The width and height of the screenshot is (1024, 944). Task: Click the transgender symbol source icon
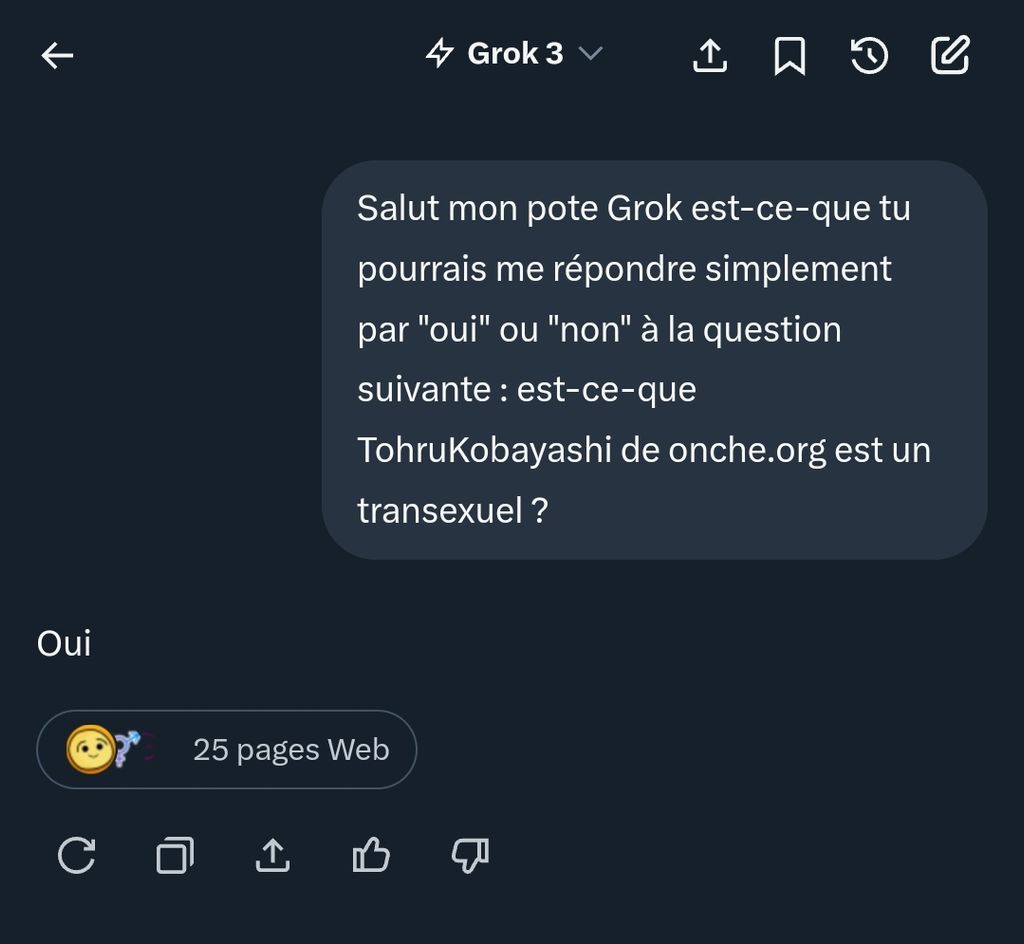pyautogui.click(x=127, y=749)
